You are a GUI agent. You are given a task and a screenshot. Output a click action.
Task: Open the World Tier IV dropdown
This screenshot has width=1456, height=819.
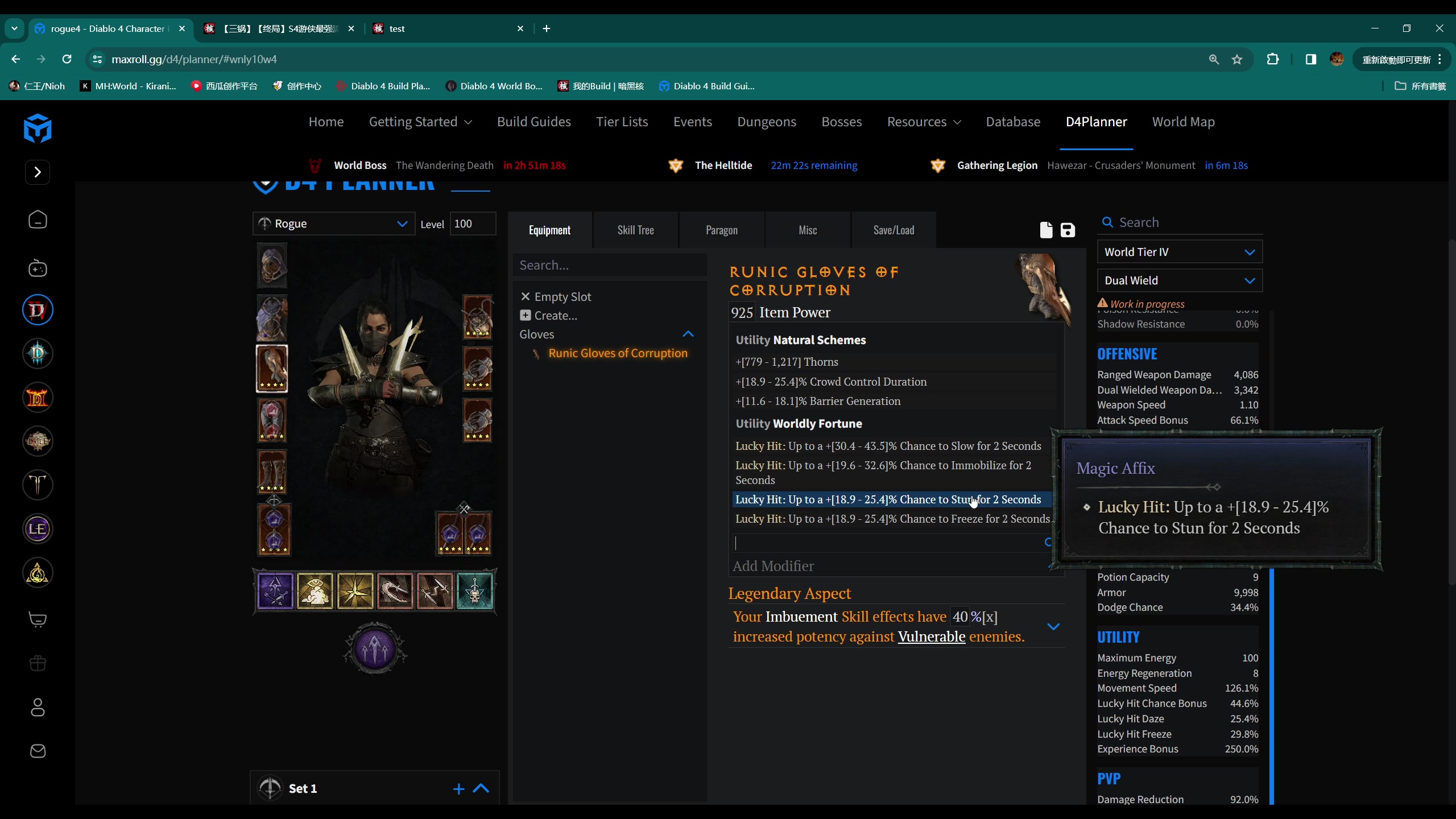point(1180,252)
